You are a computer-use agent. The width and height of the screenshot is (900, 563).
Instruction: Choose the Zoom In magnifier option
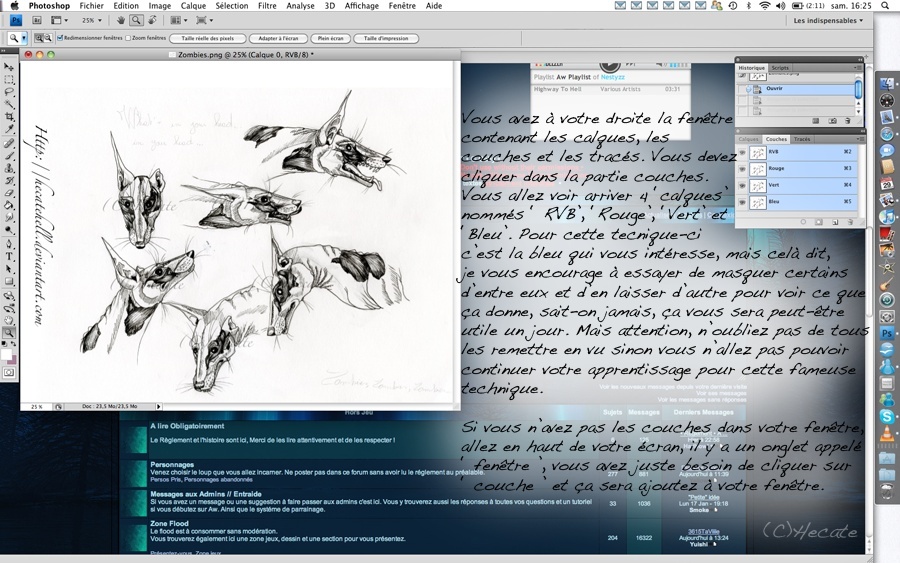point(38,38)
